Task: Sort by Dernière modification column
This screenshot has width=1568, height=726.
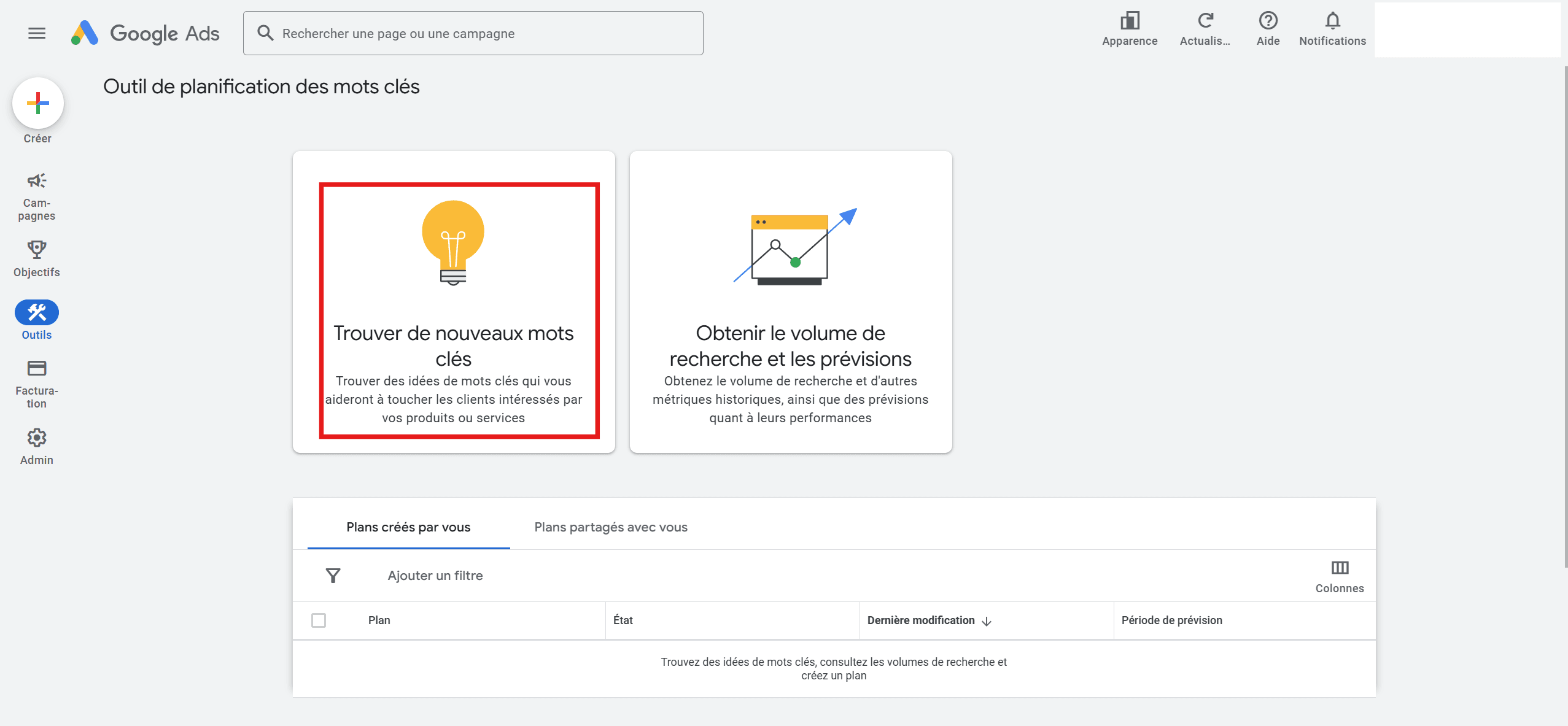Action: (x=921, y=620)
